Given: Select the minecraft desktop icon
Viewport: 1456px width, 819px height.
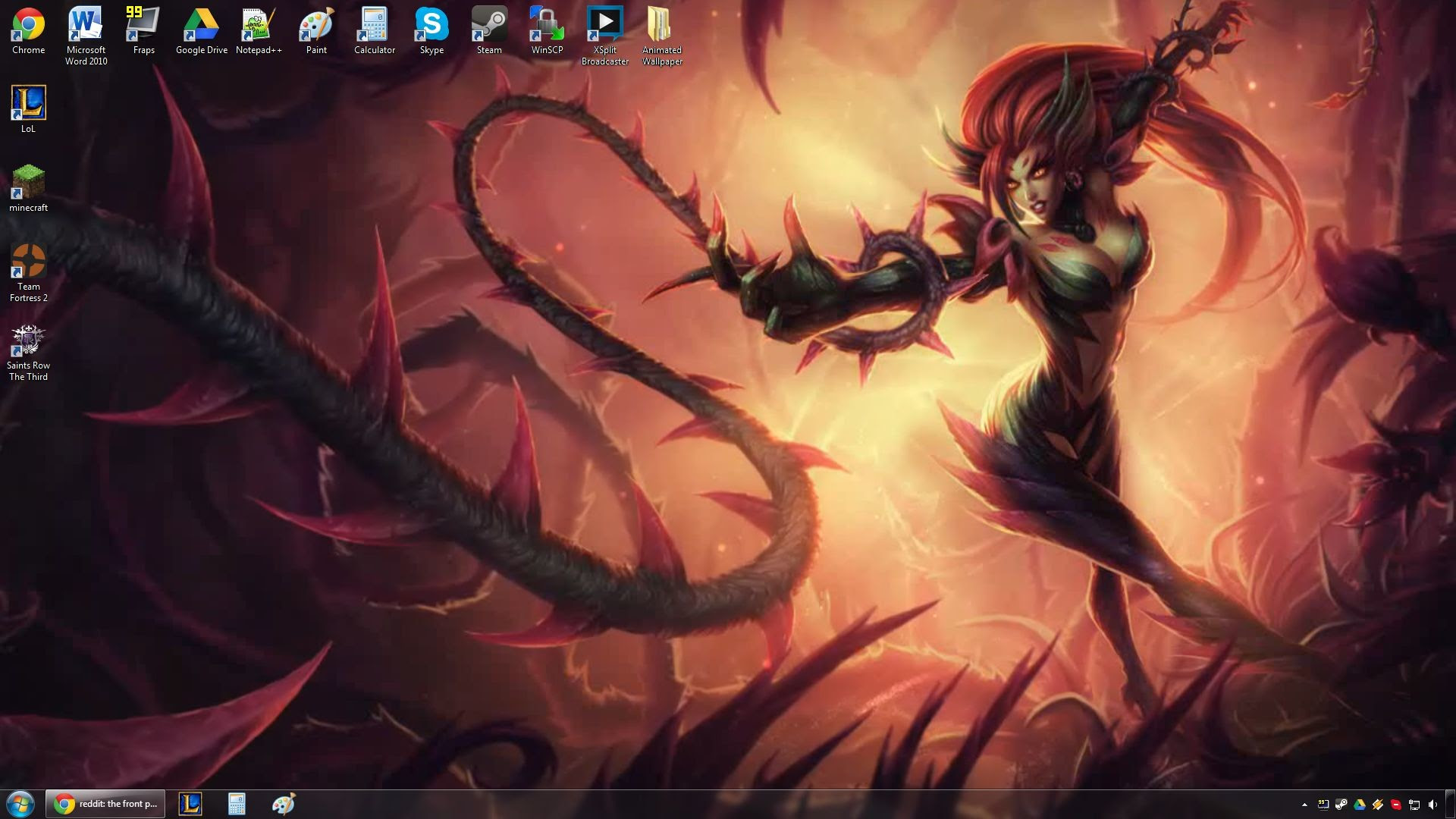Looking at the screenshot, I should pyautogui.click(x=28, y=184).
